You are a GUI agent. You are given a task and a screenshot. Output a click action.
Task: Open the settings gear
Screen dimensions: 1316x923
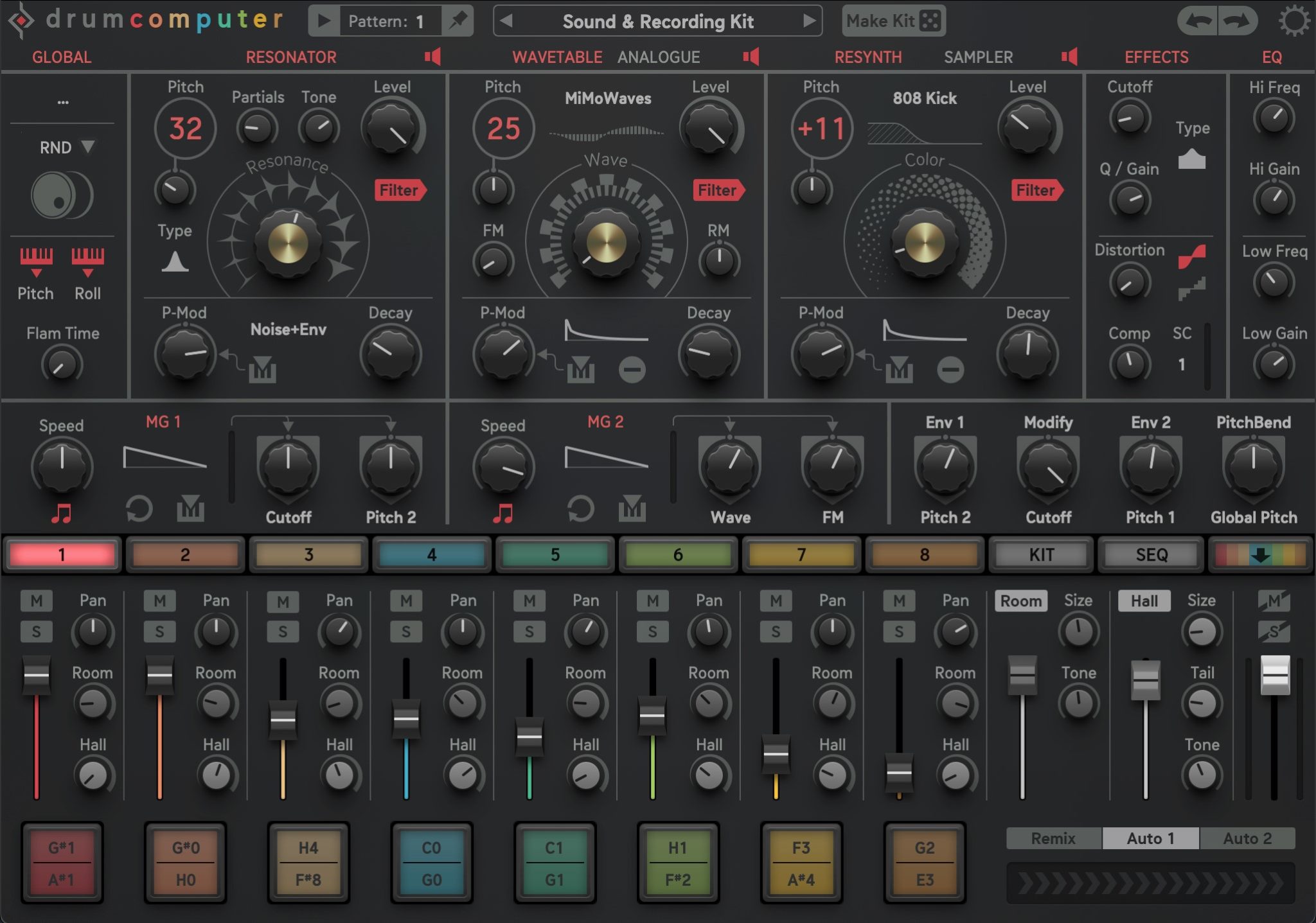1294,21
